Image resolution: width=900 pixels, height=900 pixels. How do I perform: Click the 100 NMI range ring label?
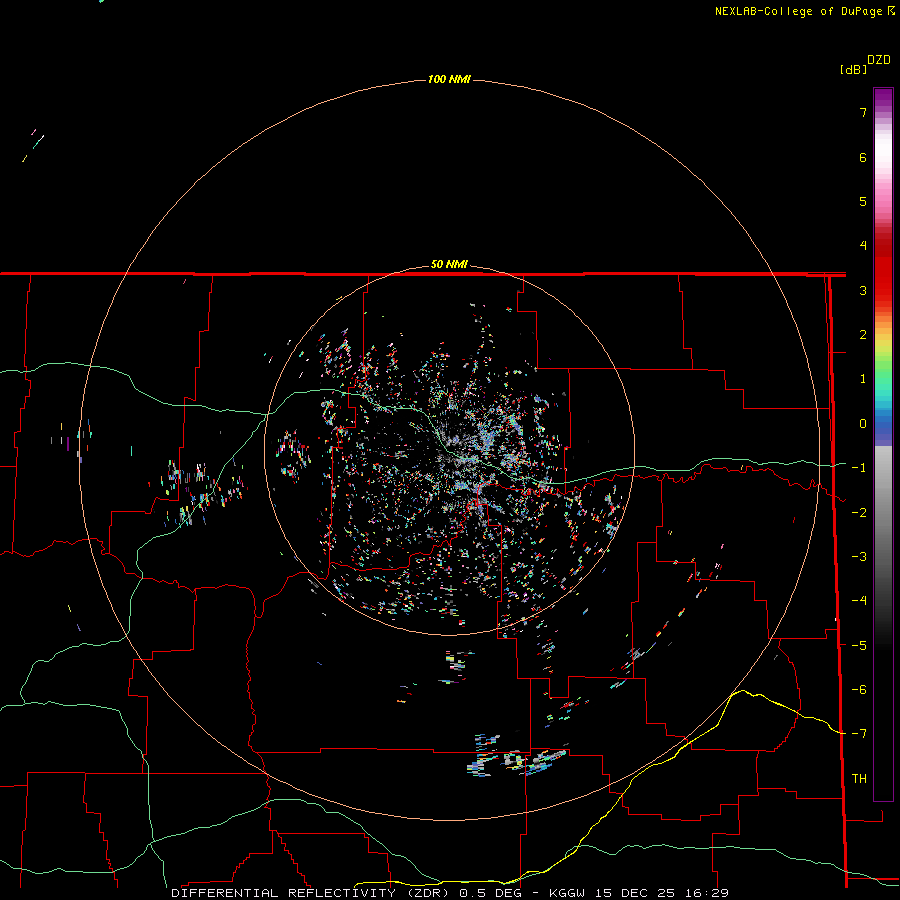point(449,79)
